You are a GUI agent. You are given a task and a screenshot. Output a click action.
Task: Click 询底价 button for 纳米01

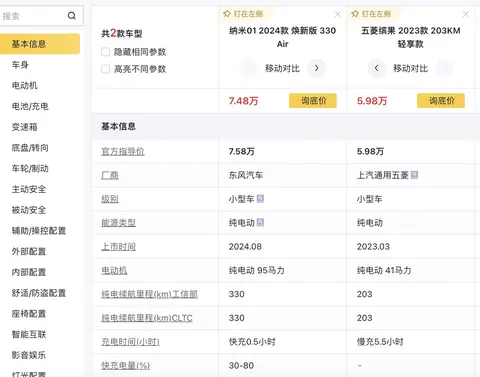coord(313,101)
